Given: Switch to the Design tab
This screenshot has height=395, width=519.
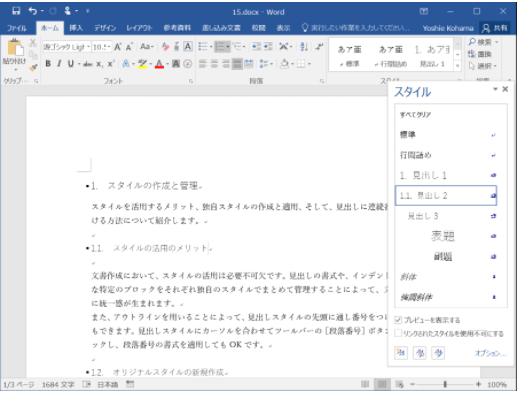Looking at the screenshot, I should [x=105, y=28].
